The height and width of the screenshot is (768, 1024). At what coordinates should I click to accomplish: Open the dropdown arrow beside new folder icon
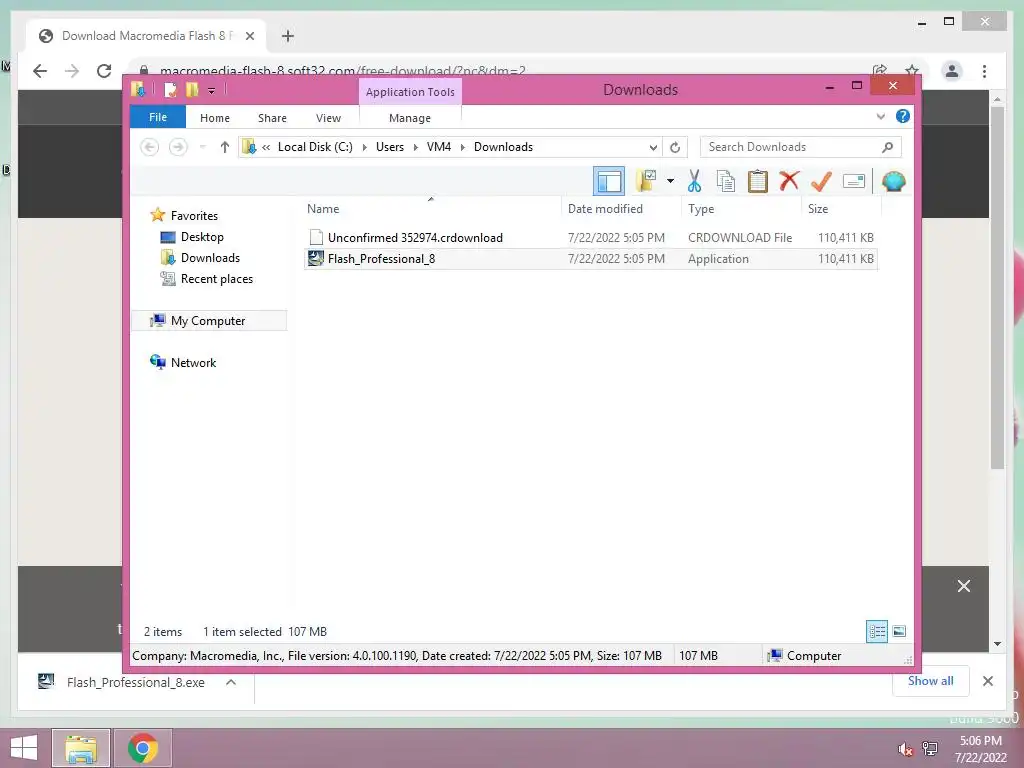670,181
